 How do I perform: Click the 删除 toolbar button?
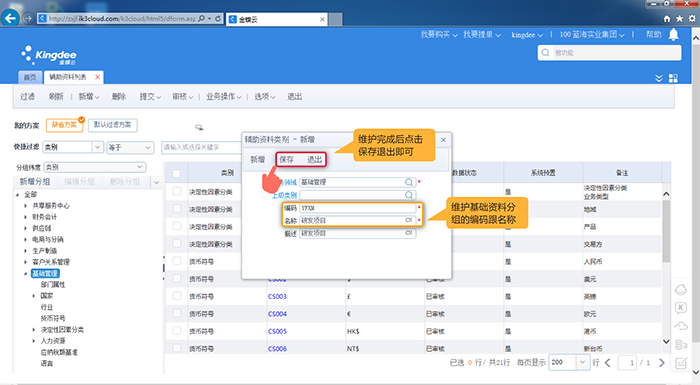[x=119, y=96]
